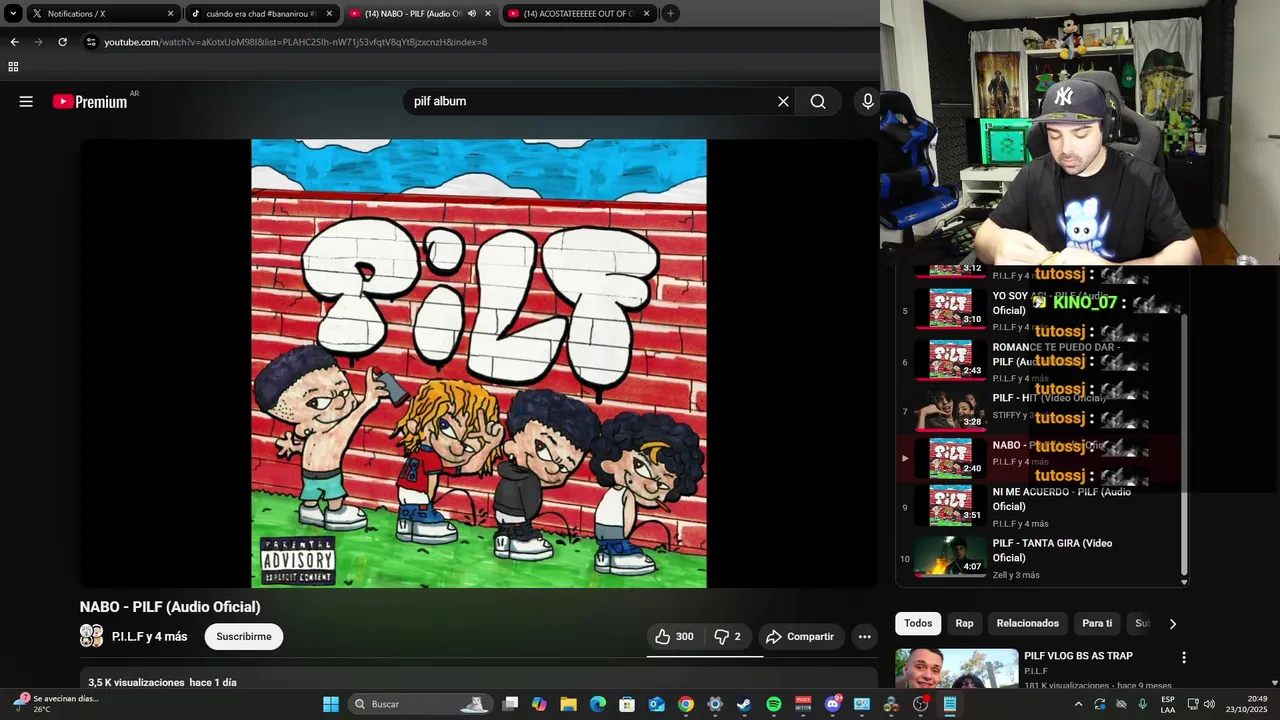Mute the NABO tab via its speaker icon

[x=472, y=14]
